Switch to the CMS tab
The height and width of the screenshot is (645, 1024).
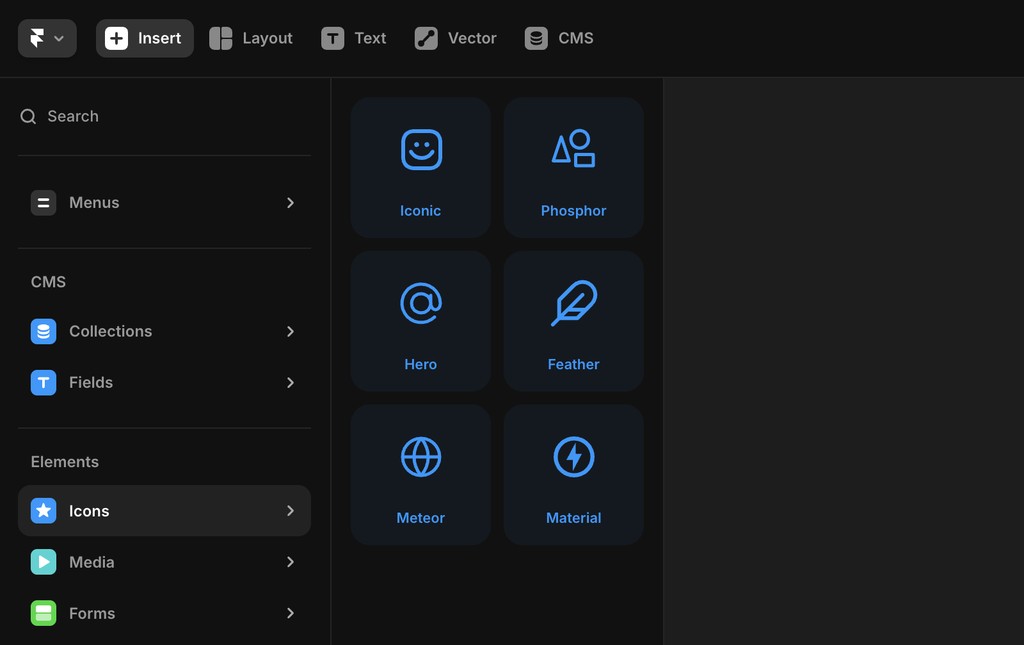coord(559,37)
